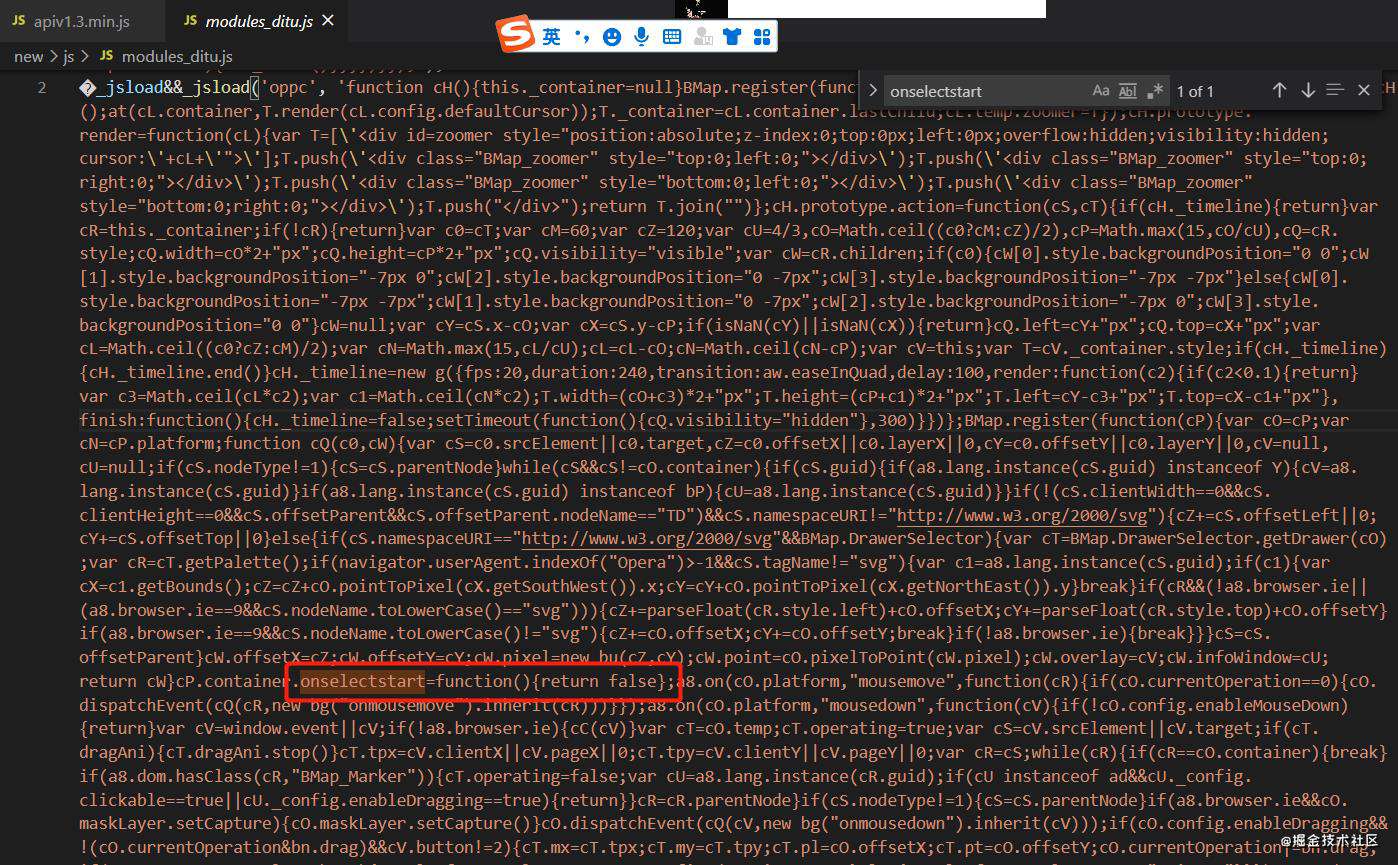Viewport: 1398px width, 865px height.
Task: Toggle Match Case in find widget
Action: (1100, 91)
